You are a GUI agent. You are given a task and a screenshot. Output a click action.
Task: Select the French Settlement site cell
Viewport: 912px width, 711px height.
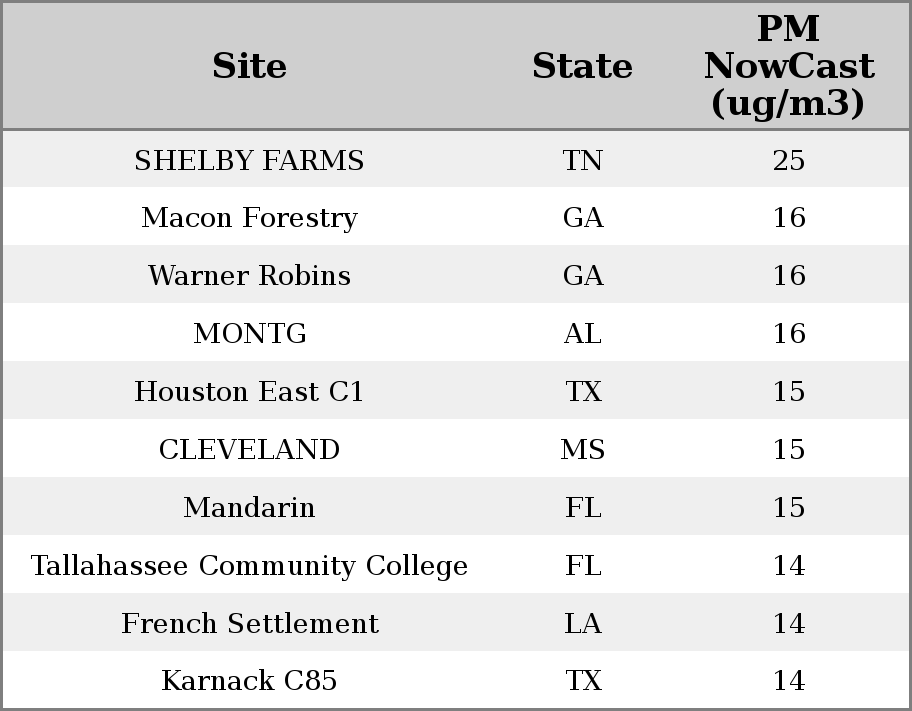point(250,624)
